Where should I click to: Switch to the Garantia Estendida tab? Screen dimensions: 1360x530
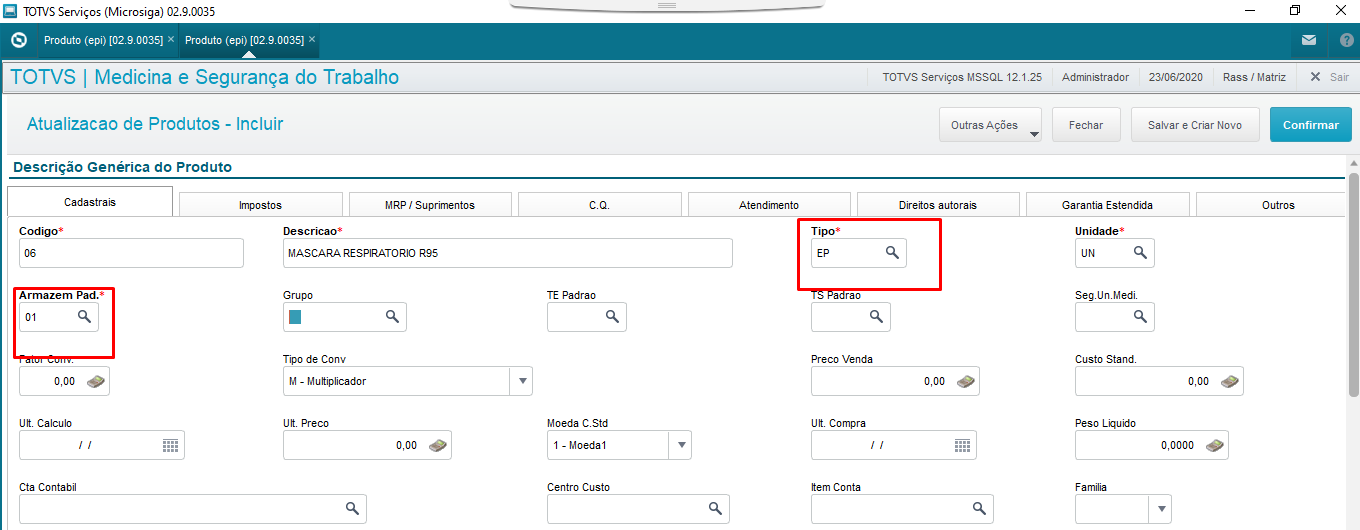[1108, 204]
